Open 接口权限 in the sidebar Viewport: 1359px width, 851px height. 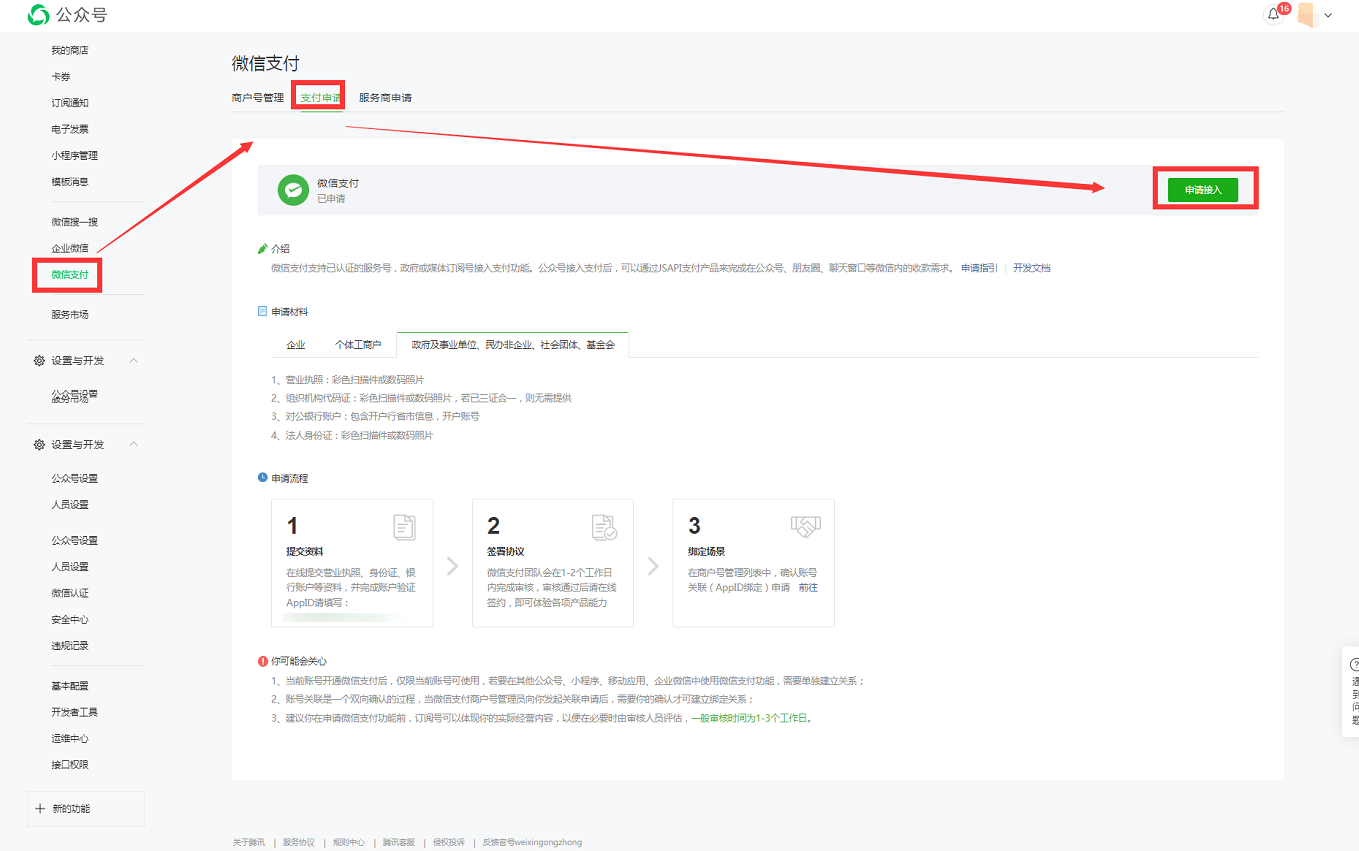(x=70, y=765)
